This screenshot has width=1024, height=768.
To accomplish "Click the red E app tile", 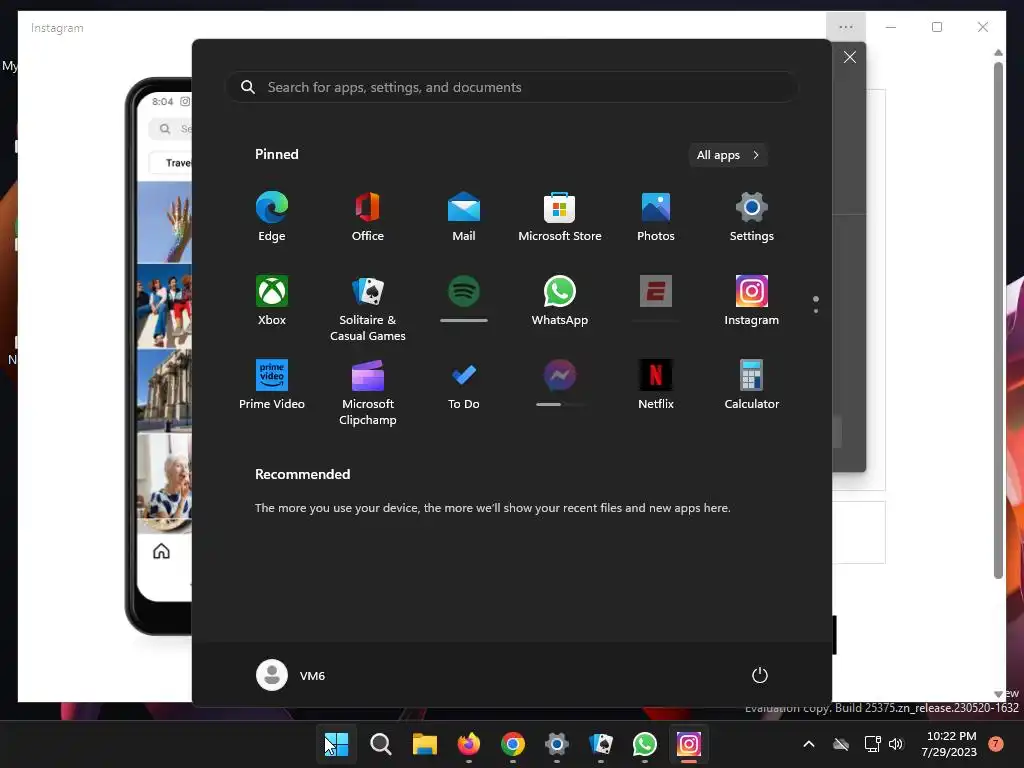I will [656, 291].
